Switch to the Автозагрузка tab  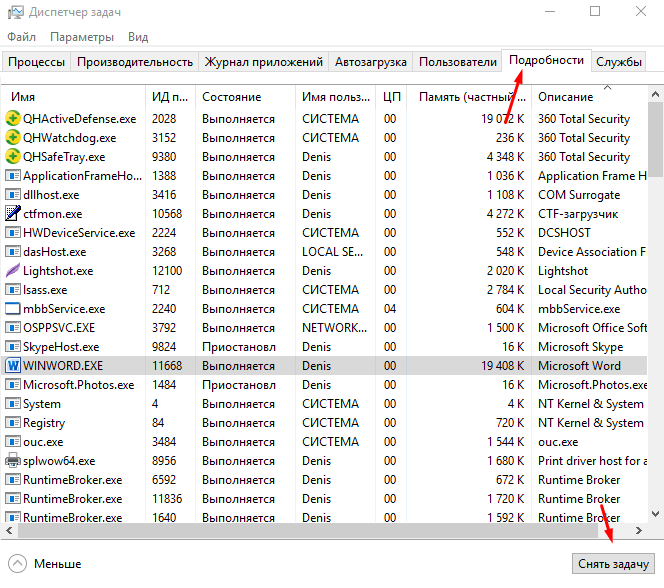click(371, 62)
